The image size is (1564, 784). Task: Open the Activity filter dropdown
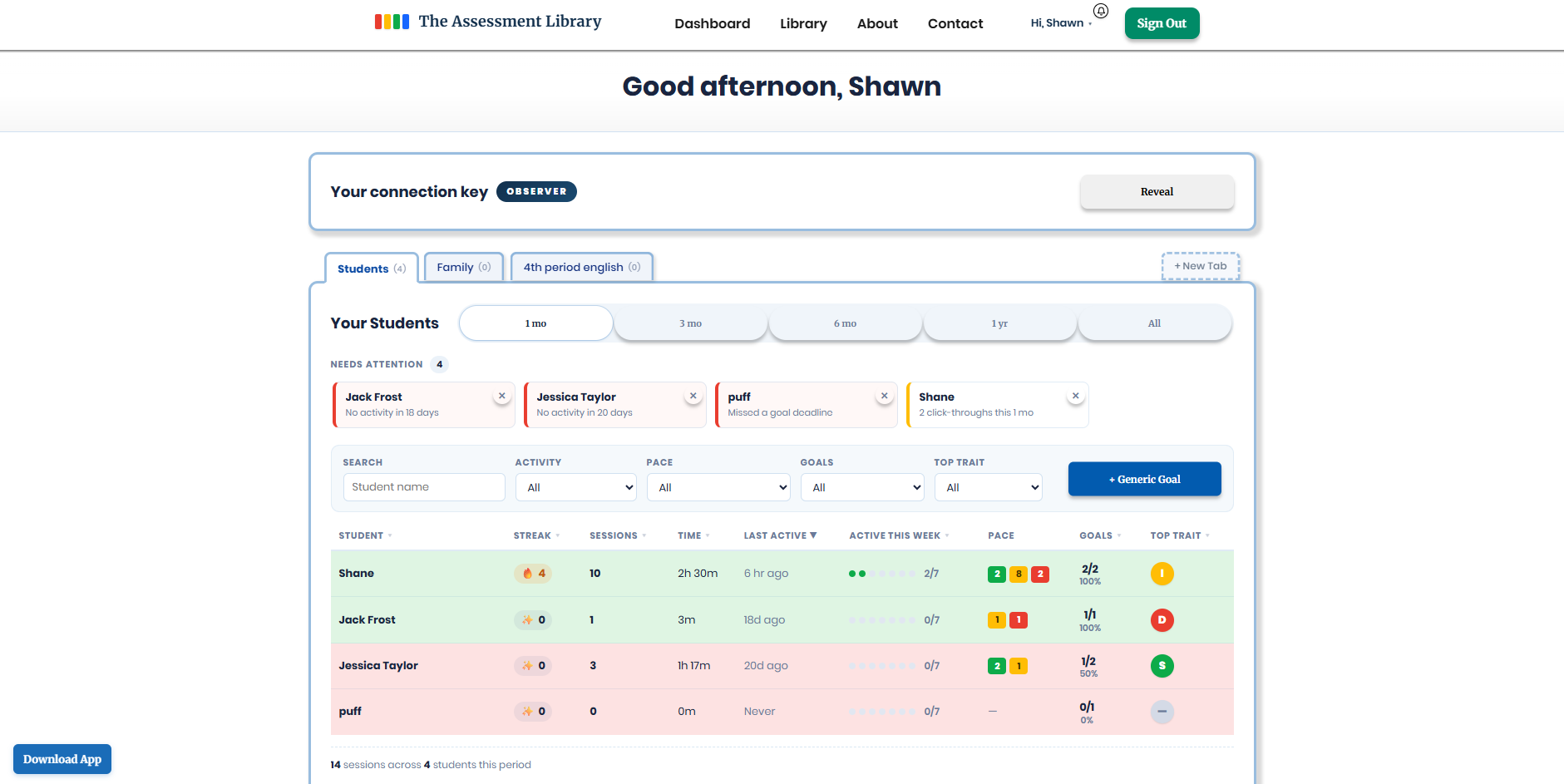point(576,488)
